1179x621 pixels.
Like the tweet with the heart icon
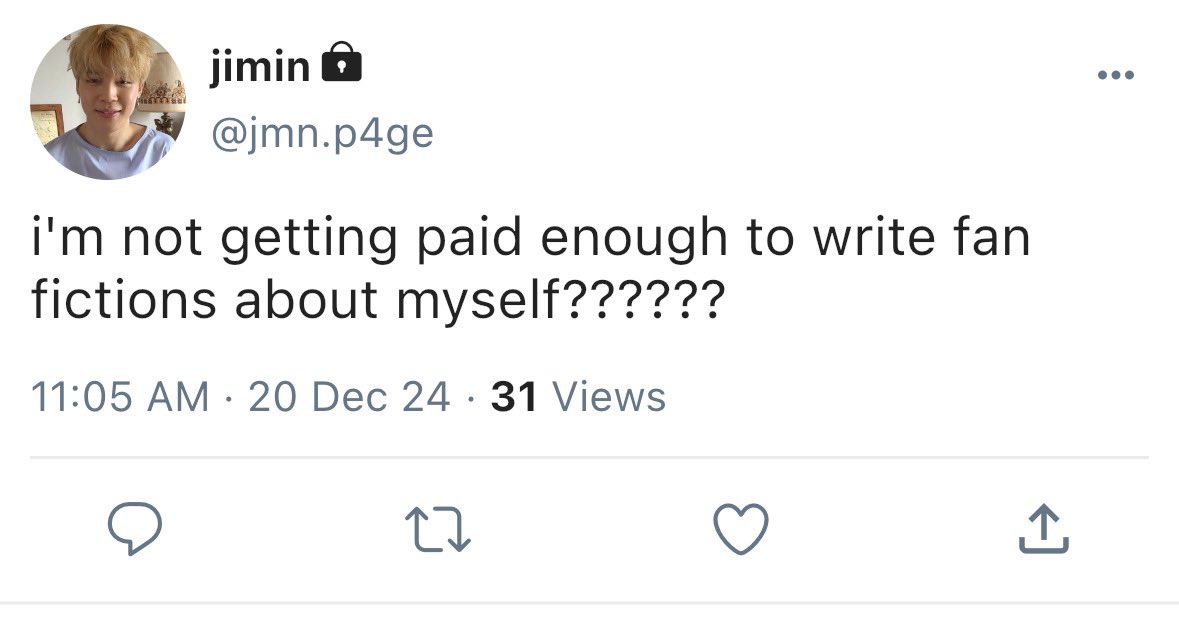pos(741,529)
